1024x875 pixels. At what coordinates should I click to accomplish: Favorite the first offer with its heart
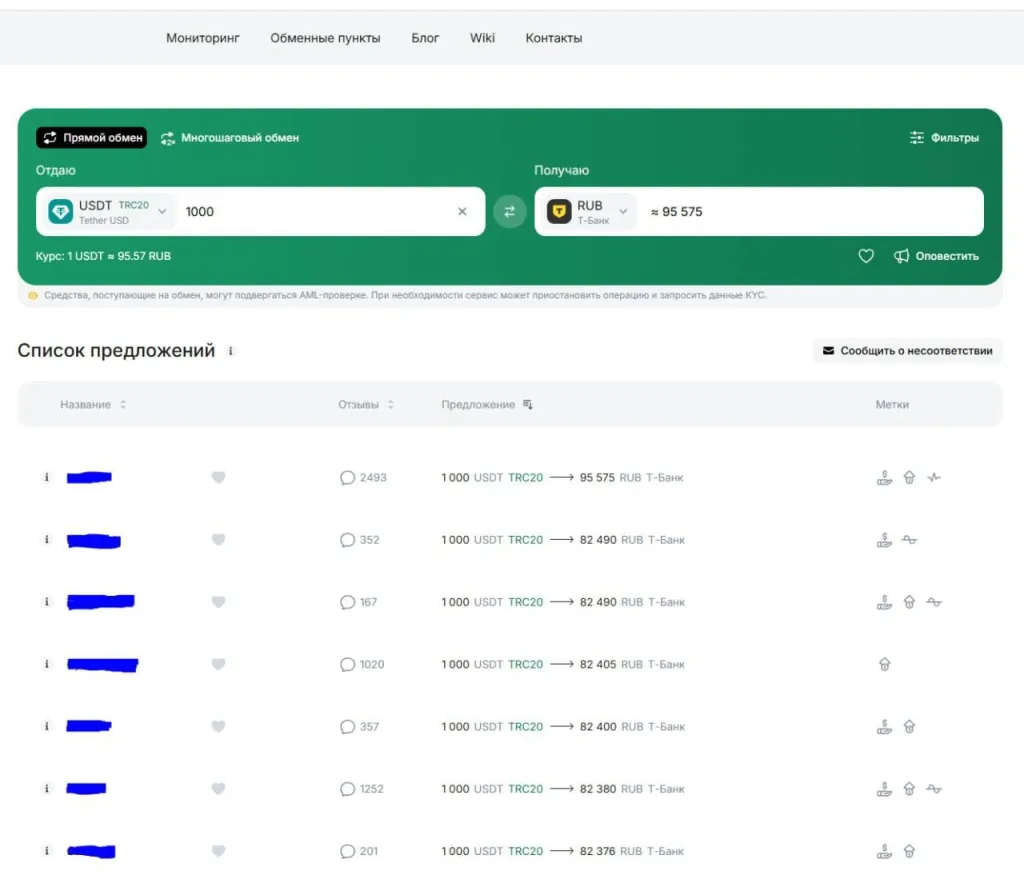pyautogui.click(x=218, y=478)
